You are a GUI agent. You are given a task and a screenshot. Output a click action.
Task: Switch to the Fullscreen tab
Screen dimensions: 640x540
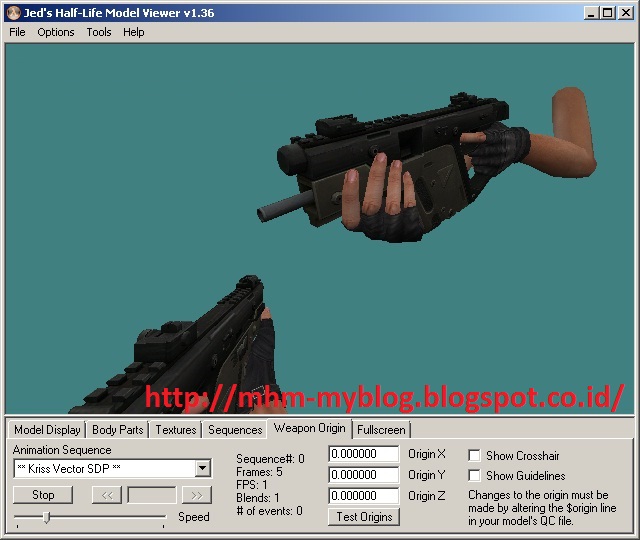pos(381,430)
